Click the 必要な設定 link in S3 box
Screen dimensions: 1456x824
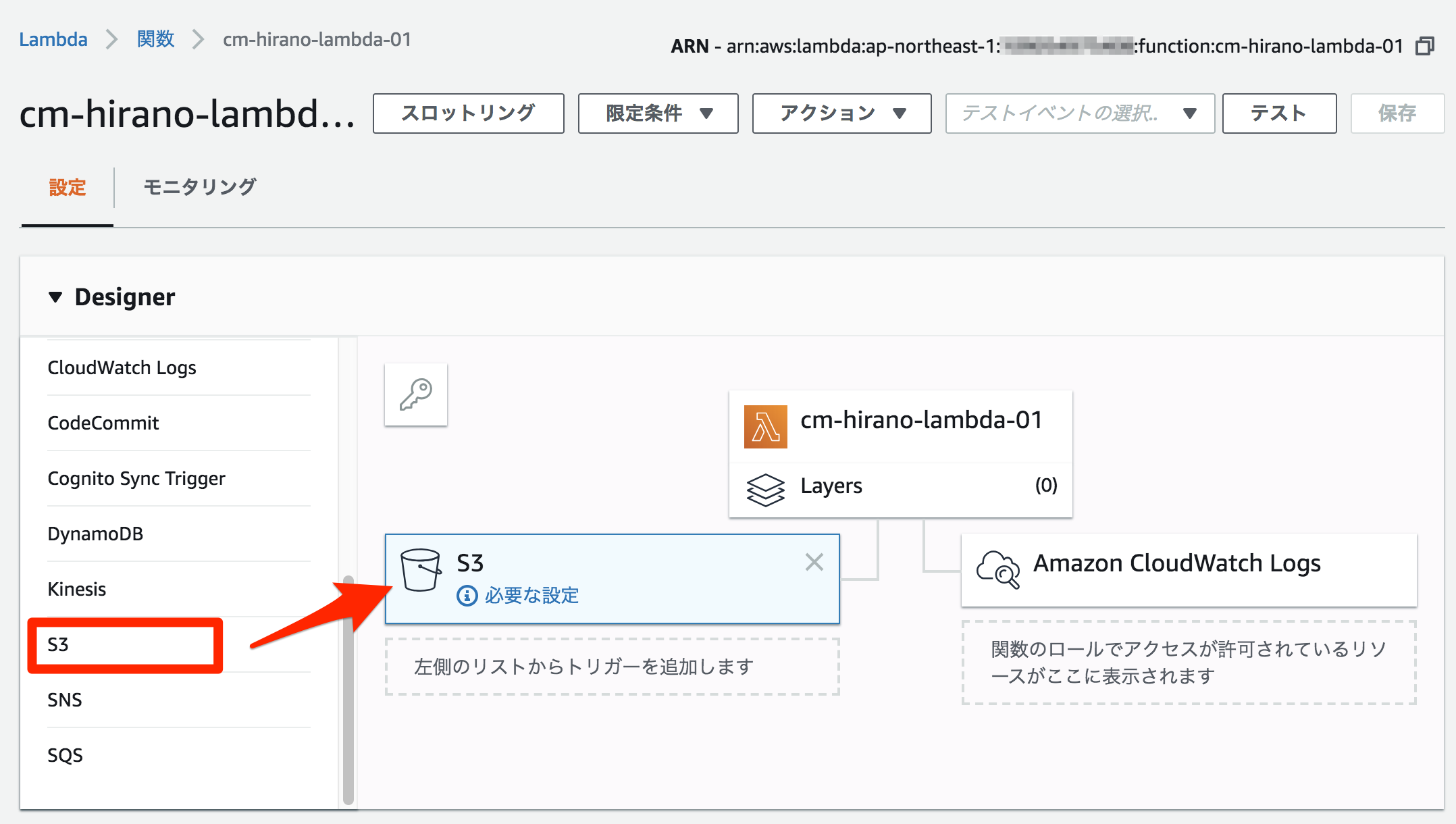[x=532, y=596]
